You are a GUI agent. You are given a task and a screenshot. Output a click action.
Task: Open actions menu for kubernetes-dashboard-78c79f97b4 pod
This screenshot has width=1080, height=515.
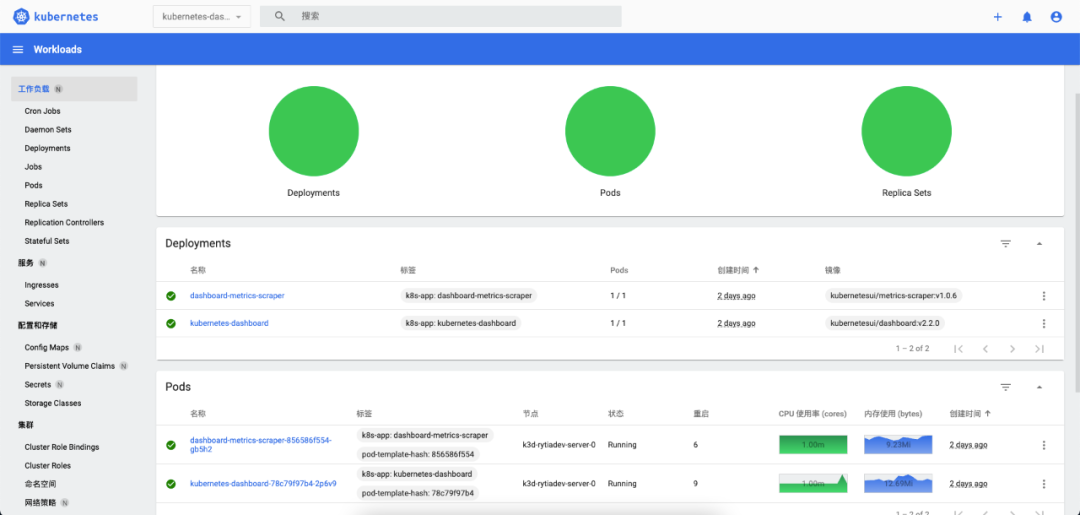1043,484
